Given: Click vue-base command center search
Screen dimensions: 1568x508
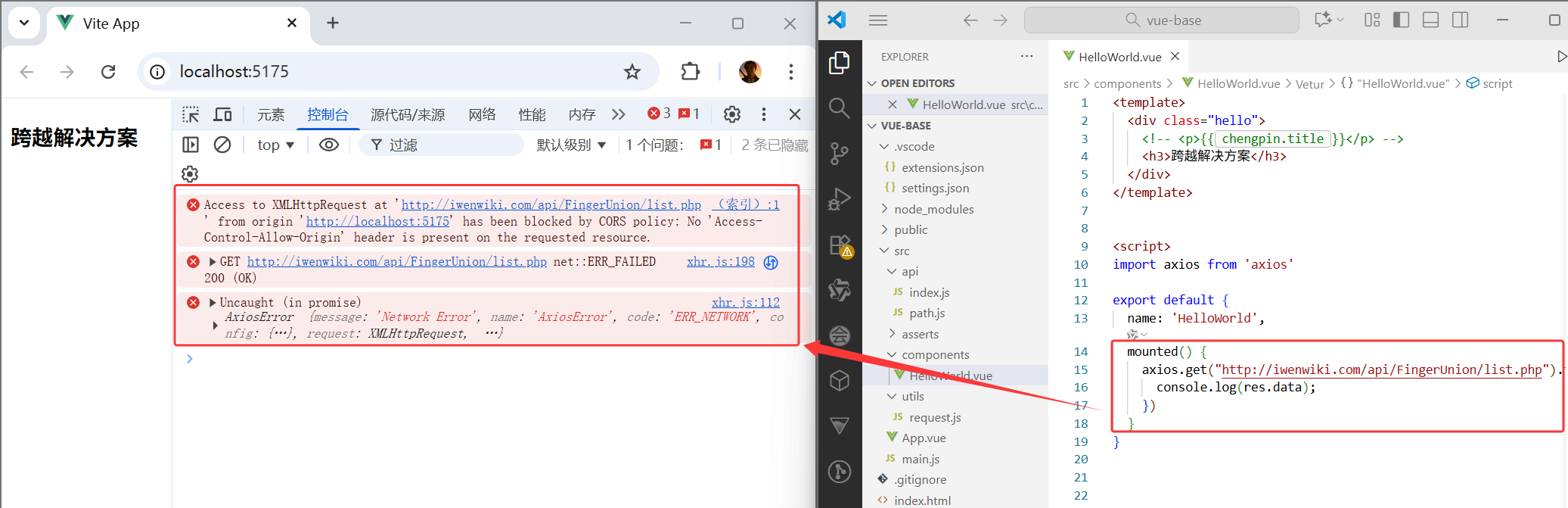Looking at the screenshot, I should [1162, 20].
